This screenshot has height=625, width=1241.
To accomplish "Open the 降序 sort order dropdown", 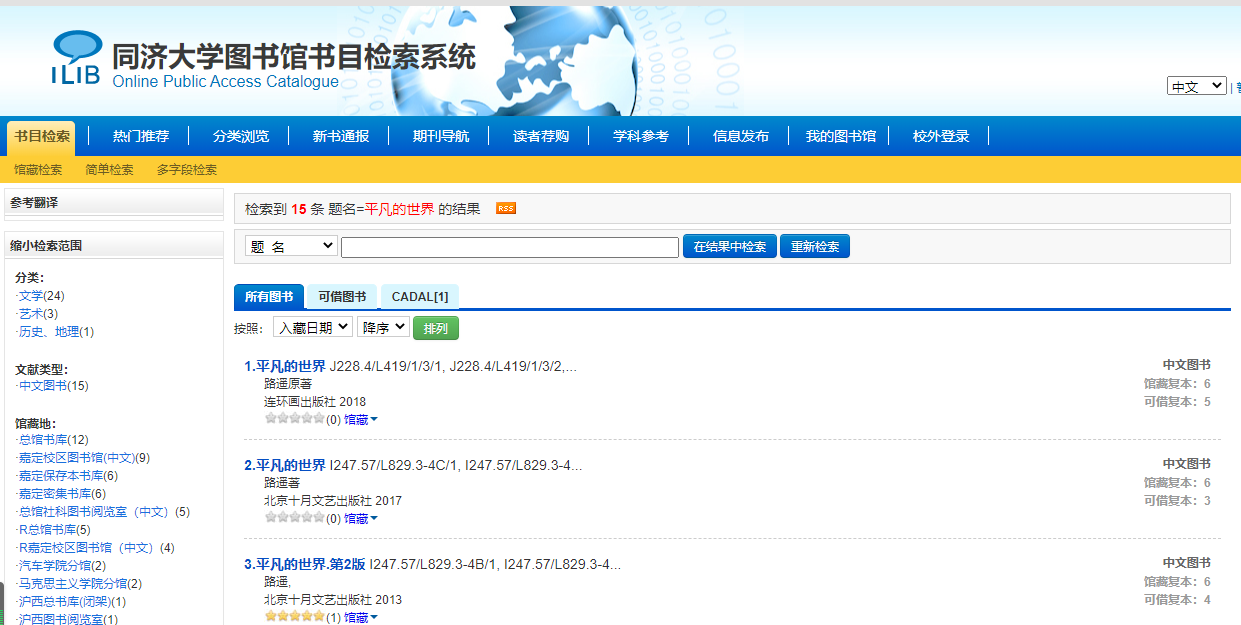I will (x=383, y=327).
